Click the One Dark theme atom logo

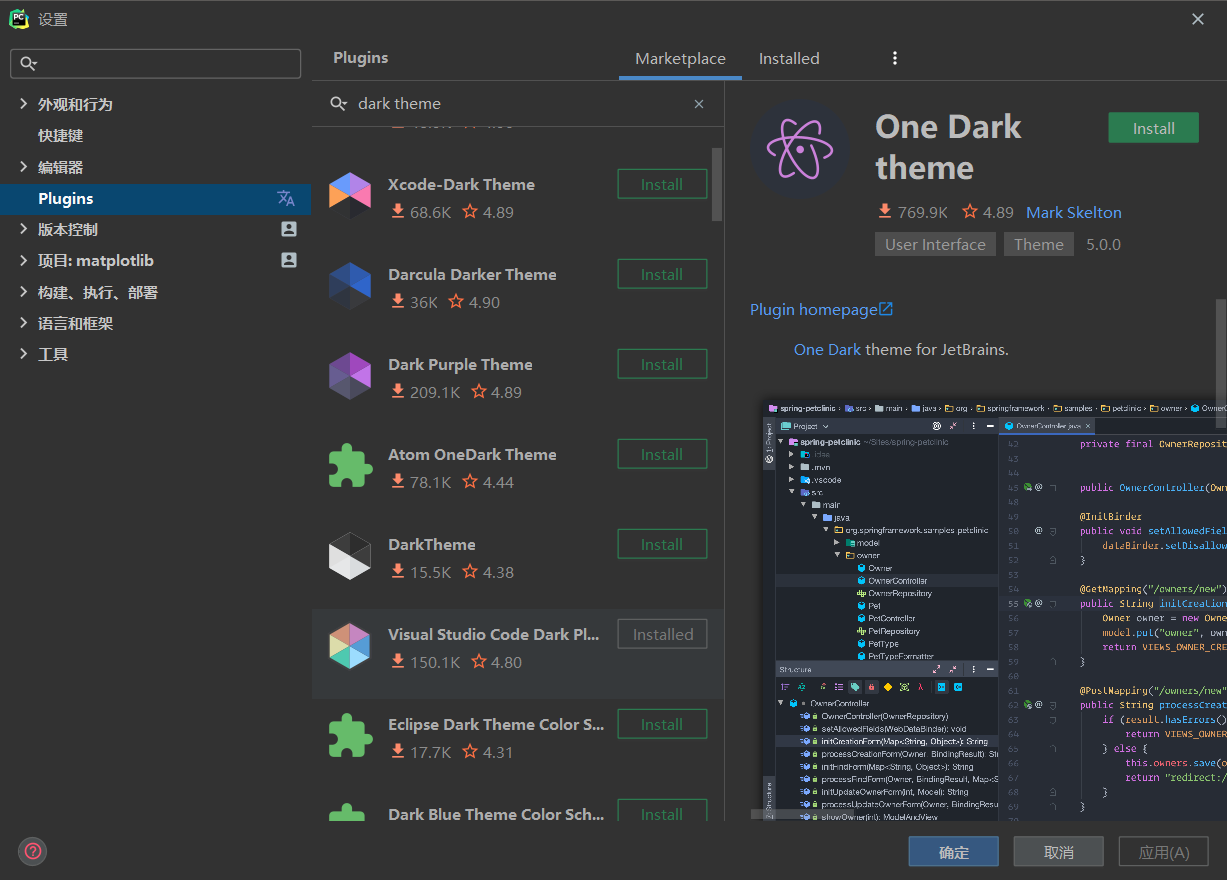801,150
